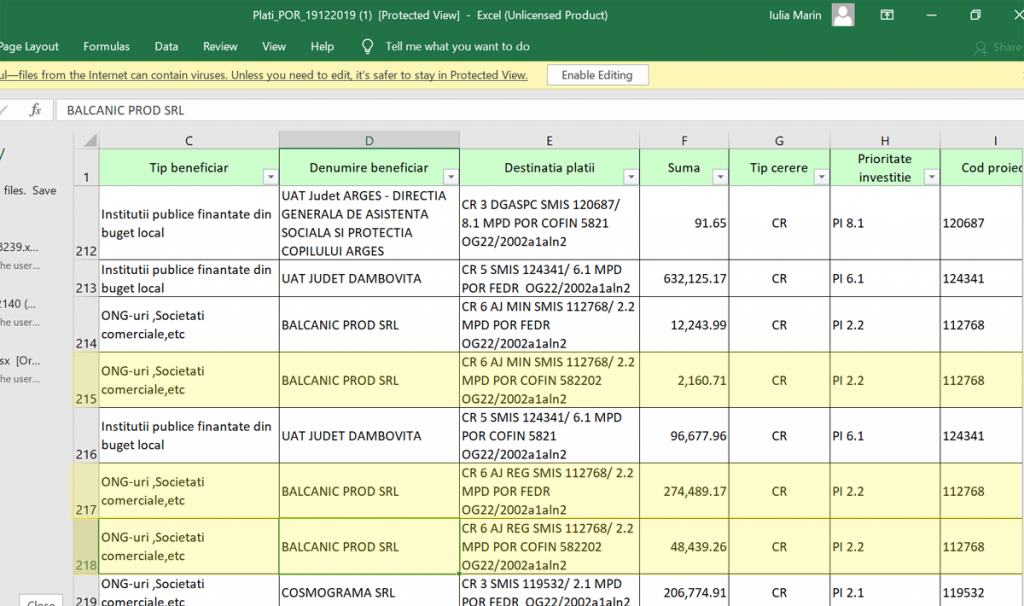This screenshot has height=606, width=1024.
Task: Select the 274,489.17 amount cell
Action: 684,491
